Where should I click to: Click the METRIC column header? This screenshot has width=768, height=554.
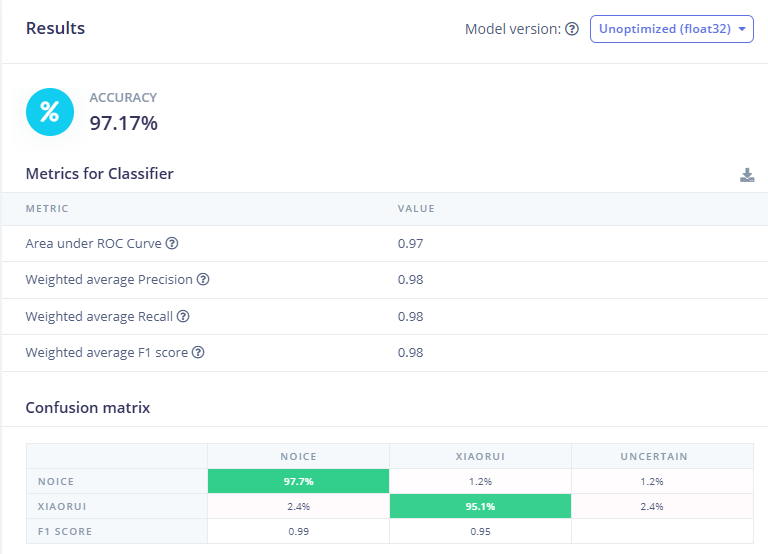click(47, 208)
